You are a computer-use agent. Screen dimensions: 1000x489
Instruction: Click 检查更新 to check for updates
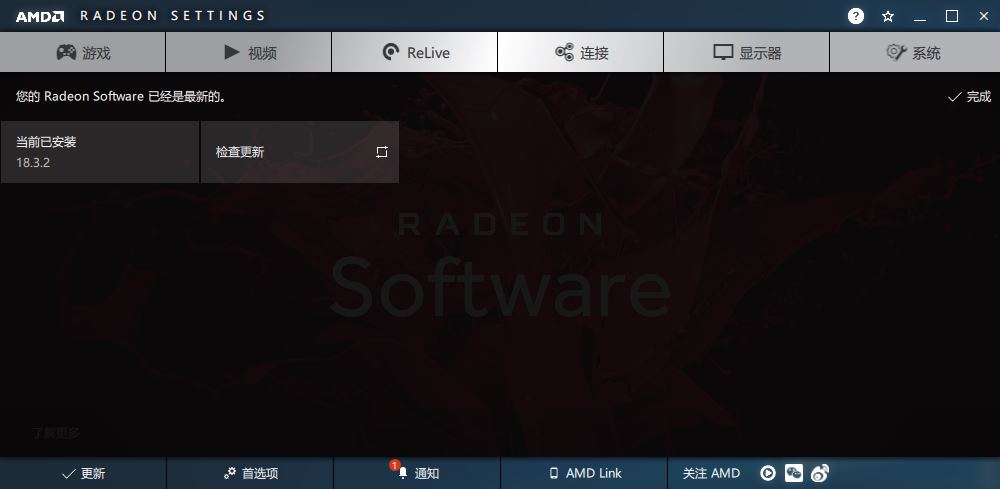click(x=300, y=152)
